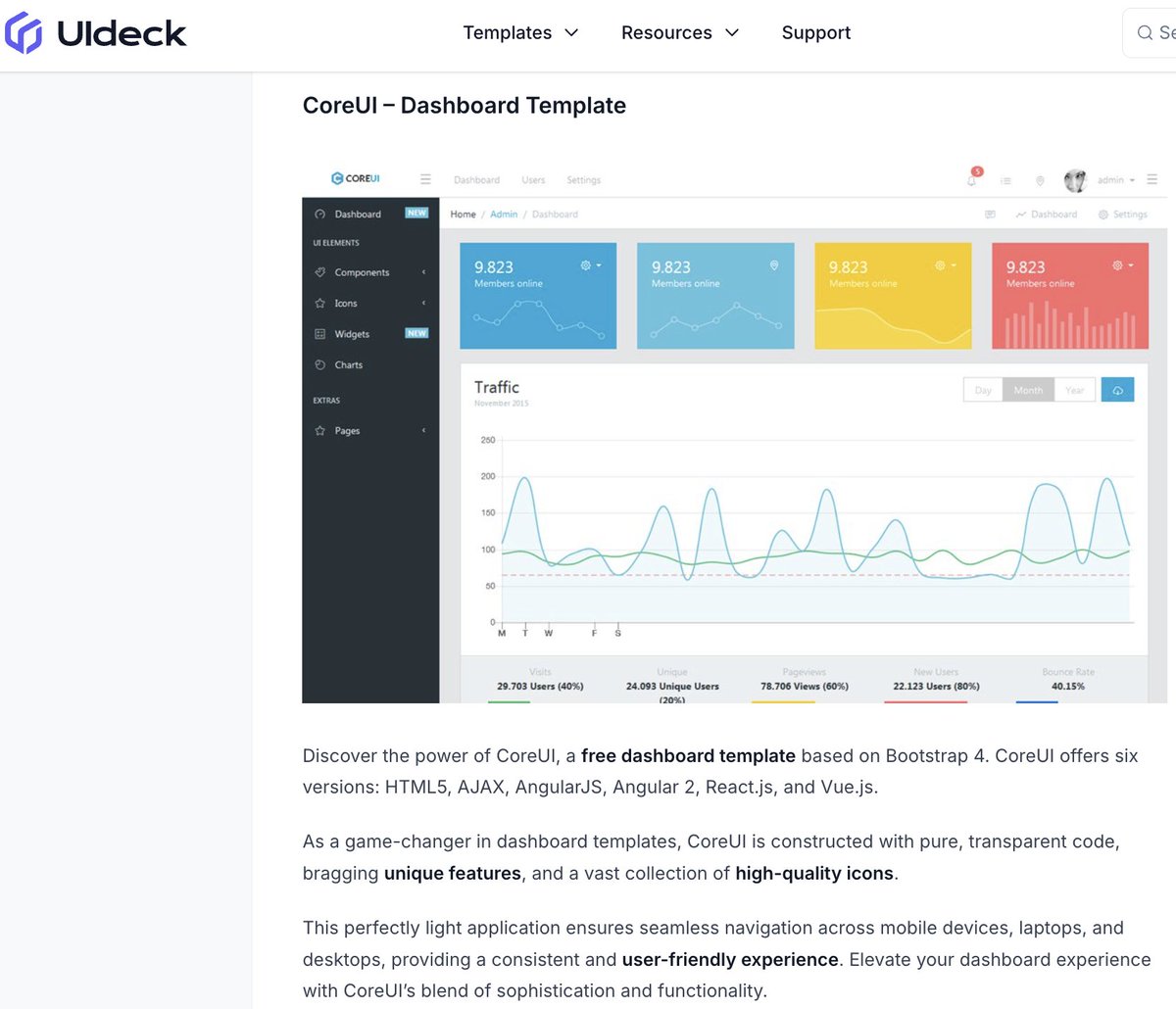Screen dimensions: 1176x1009
Task: Click the blue cloud download button
Action: point(1117,390)
